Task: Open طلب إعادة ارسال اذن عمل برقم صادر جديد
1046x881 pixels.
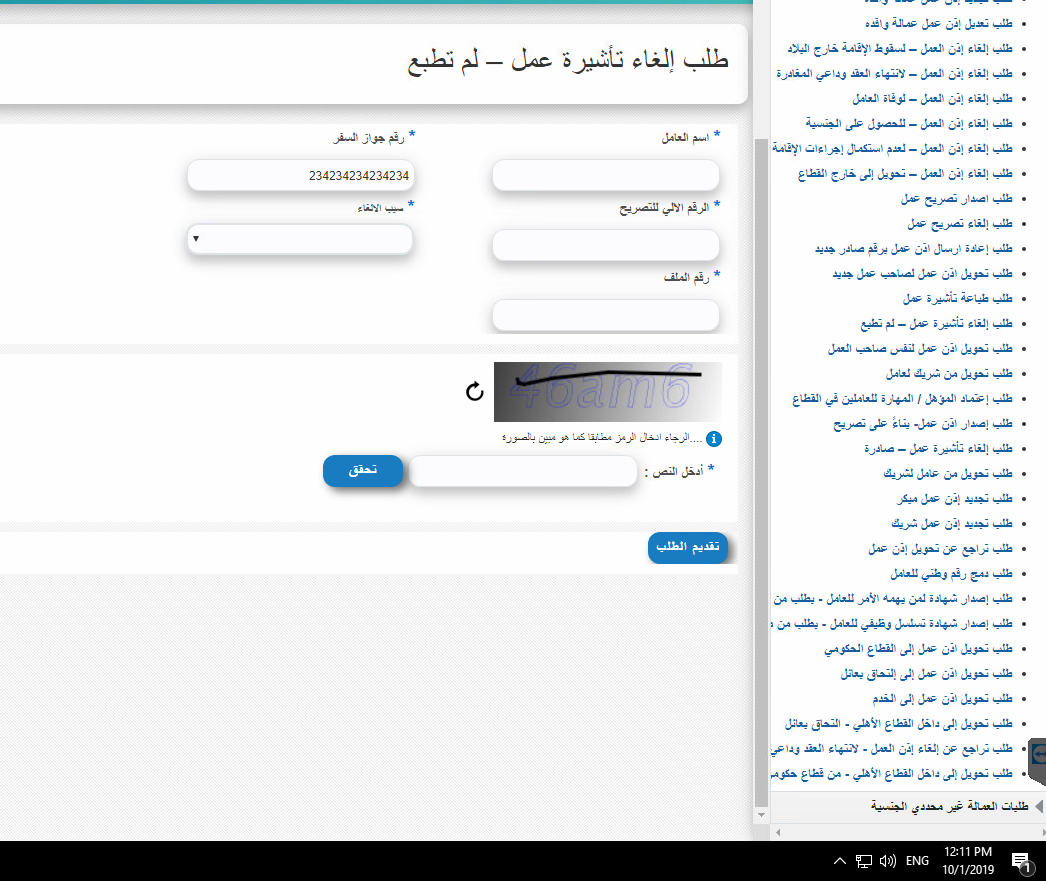Action: click(914, 249)
